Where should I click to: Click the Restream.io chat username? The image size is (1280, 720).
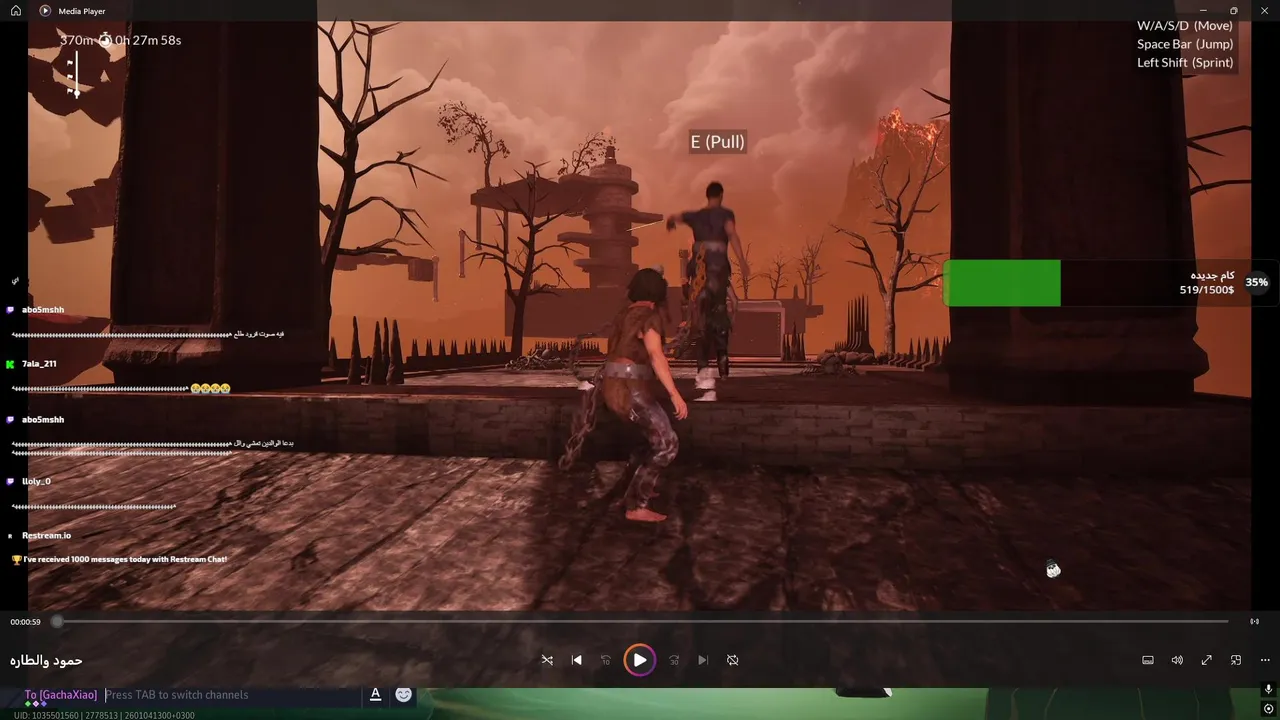coord(46,536)
